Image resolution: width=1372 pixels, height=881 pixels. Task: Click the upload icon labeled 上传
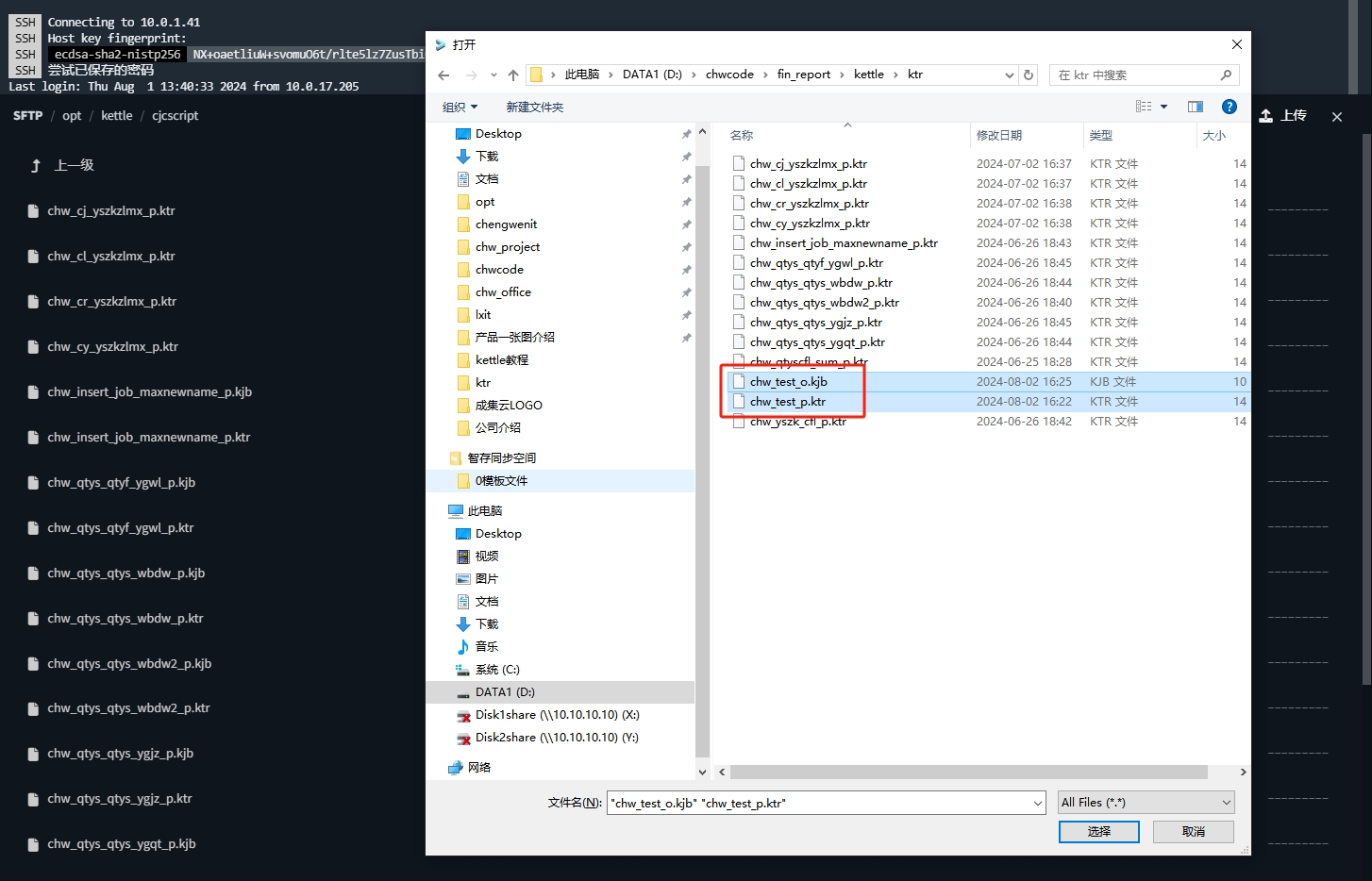pyautogui.click(x=1283, y=115)
